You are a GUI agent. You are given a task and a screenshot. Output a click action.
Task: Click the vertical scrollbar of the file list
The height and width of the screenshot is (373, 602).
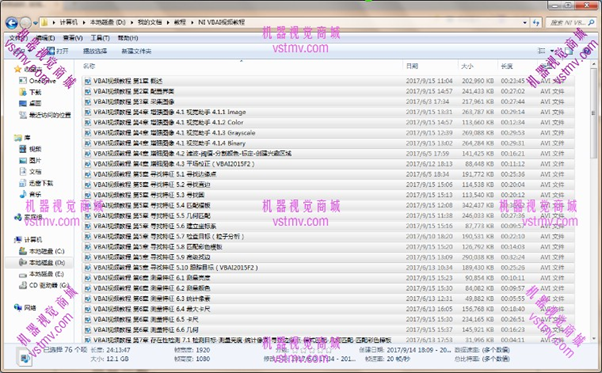point(594,201)
